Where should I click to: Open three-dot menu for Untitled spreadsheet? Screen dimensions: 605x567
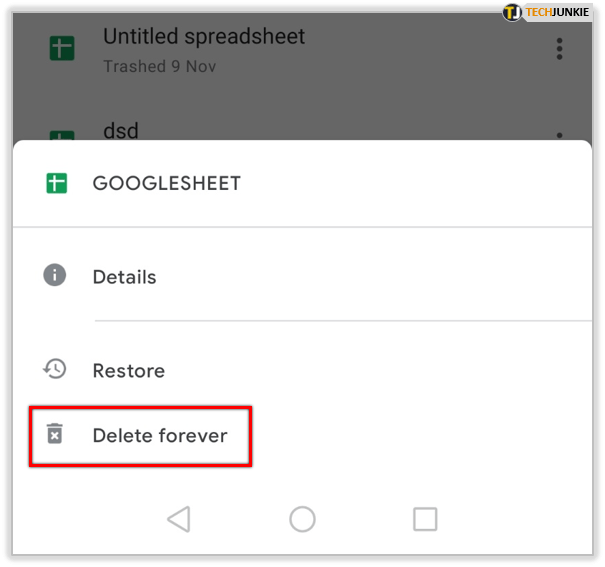click(x=559, y=48)
